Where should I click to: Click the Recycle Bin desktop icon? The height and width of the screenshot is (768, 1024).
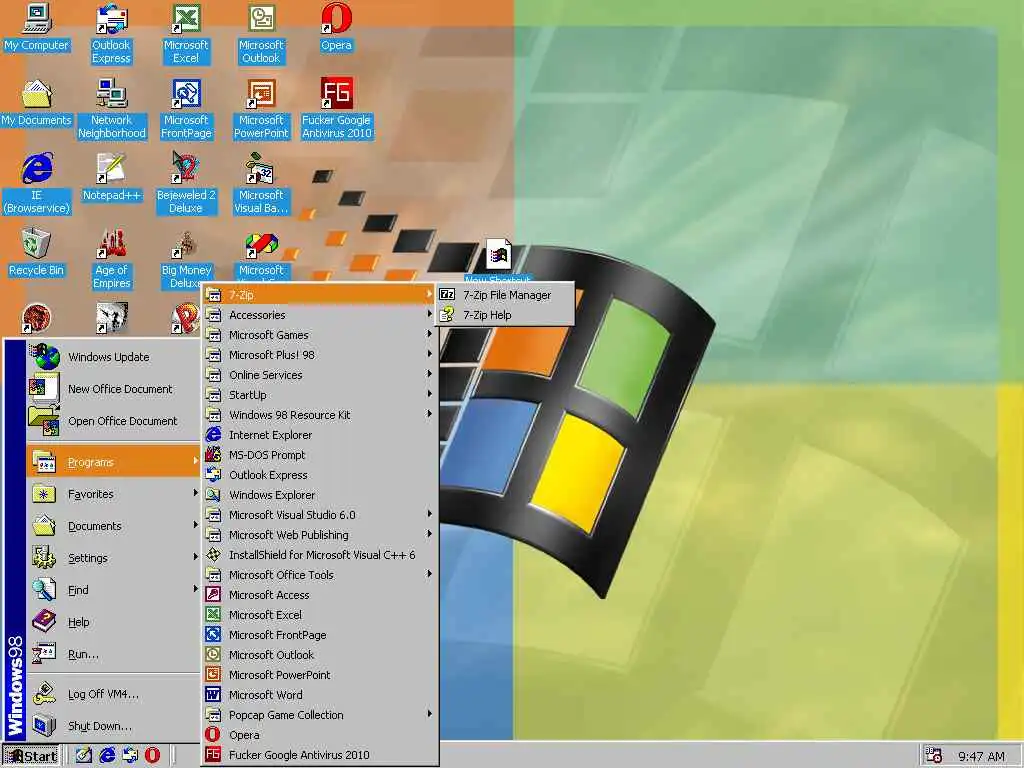click(36, 253)
